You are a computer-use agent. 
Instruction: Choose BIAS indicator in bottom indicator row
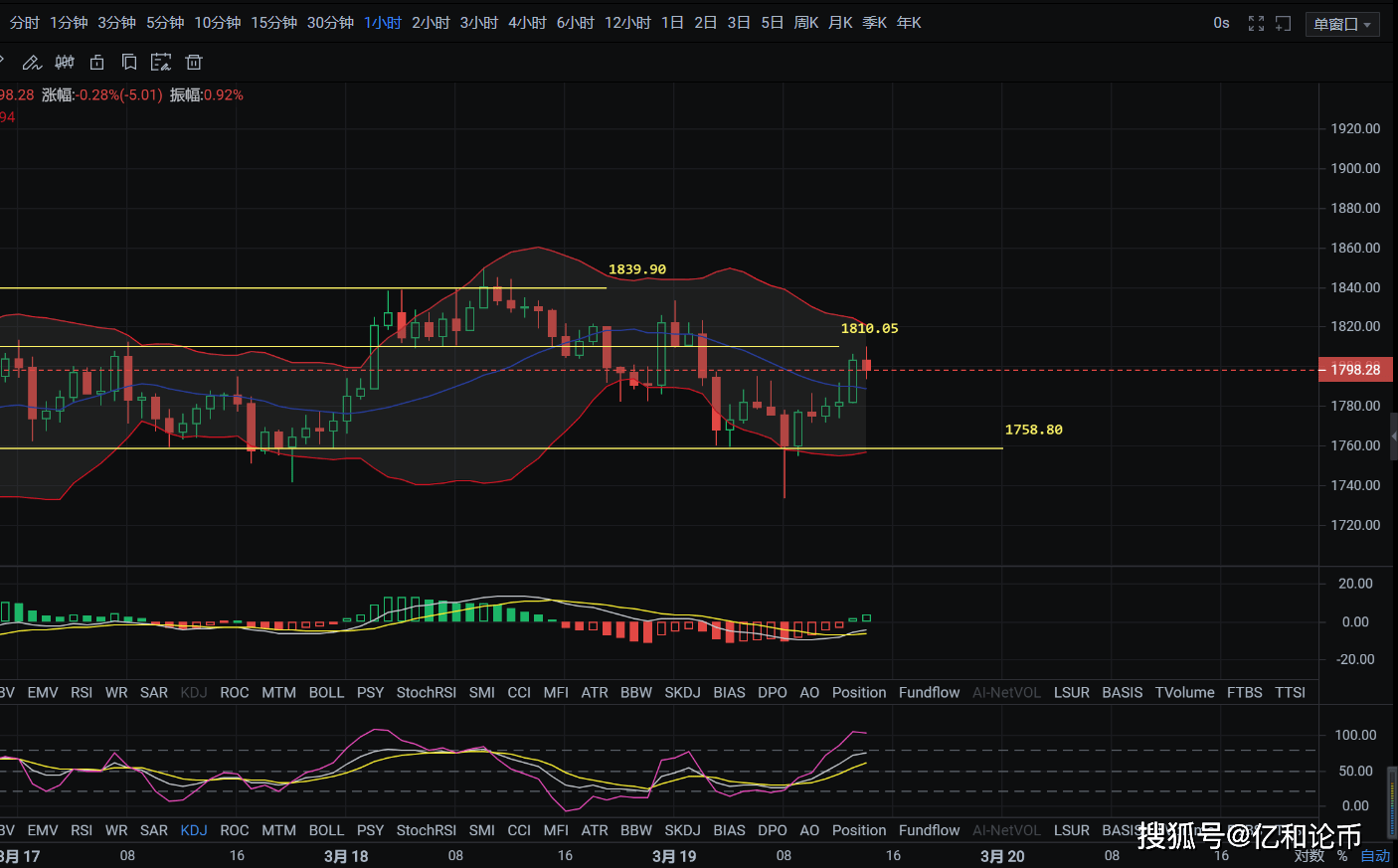[x=729, y=831]
